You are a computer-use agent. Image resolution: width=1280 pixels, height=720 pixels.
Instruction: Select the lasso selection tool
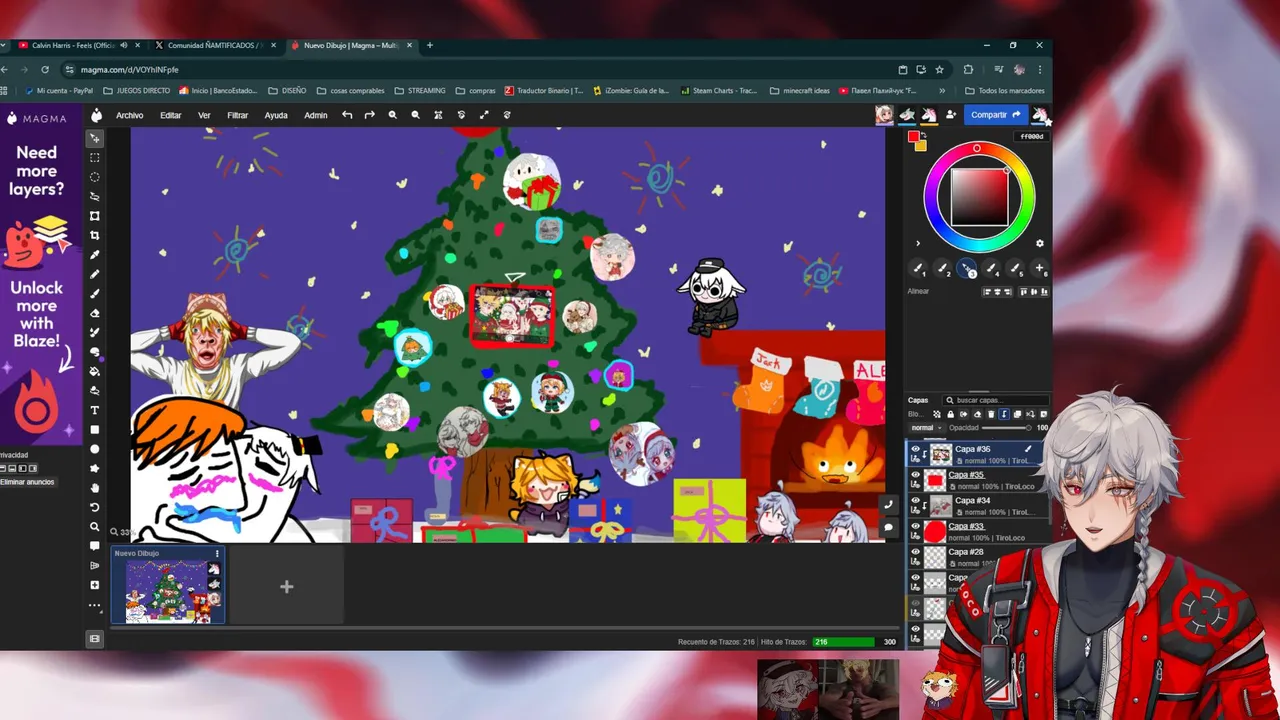click(x=95, y=196)
